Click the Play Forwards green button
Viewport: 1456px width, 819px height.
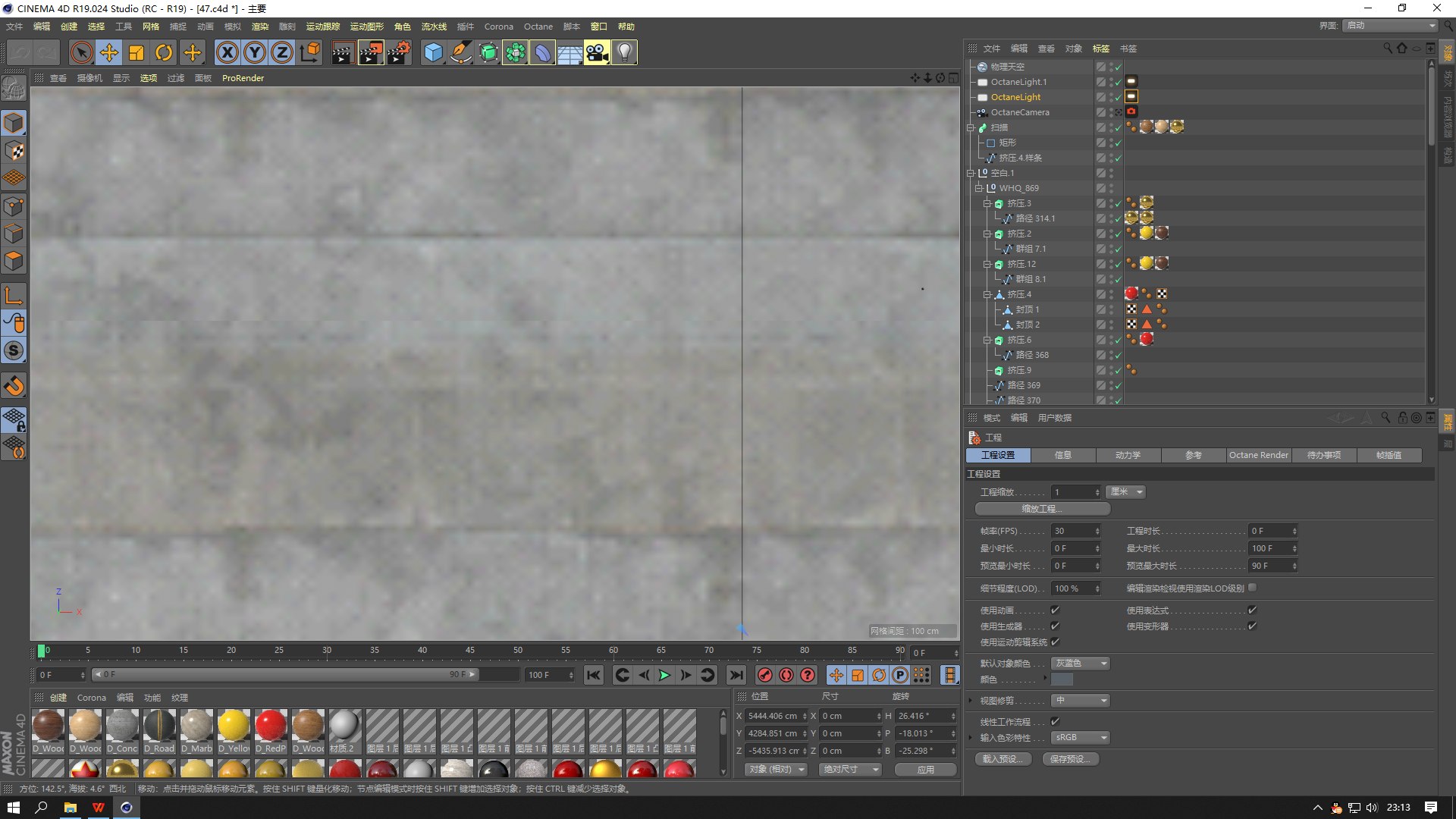tap(665, 675)
